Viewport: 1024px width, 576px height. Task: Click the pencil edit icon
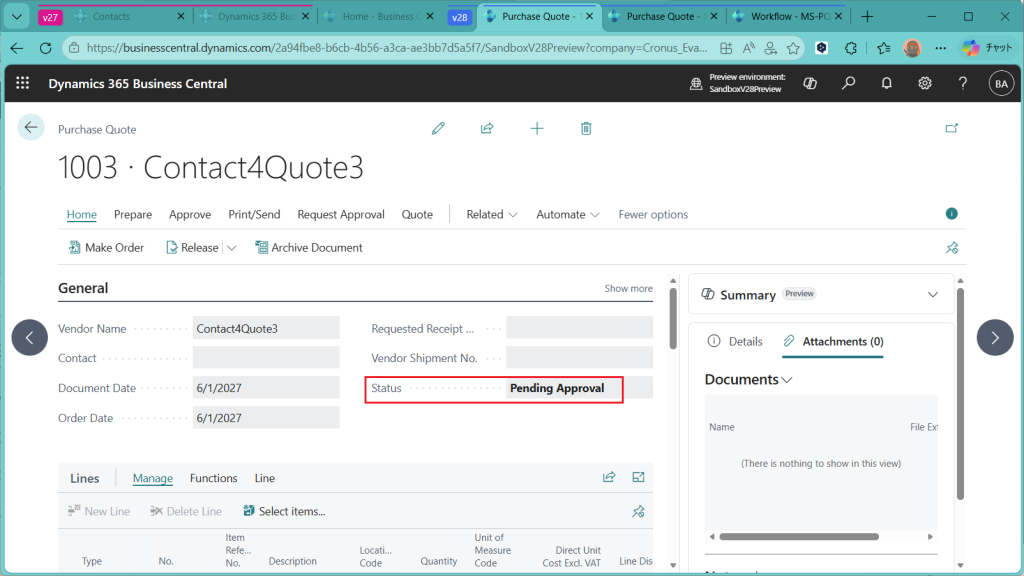[x=438, y=128]
